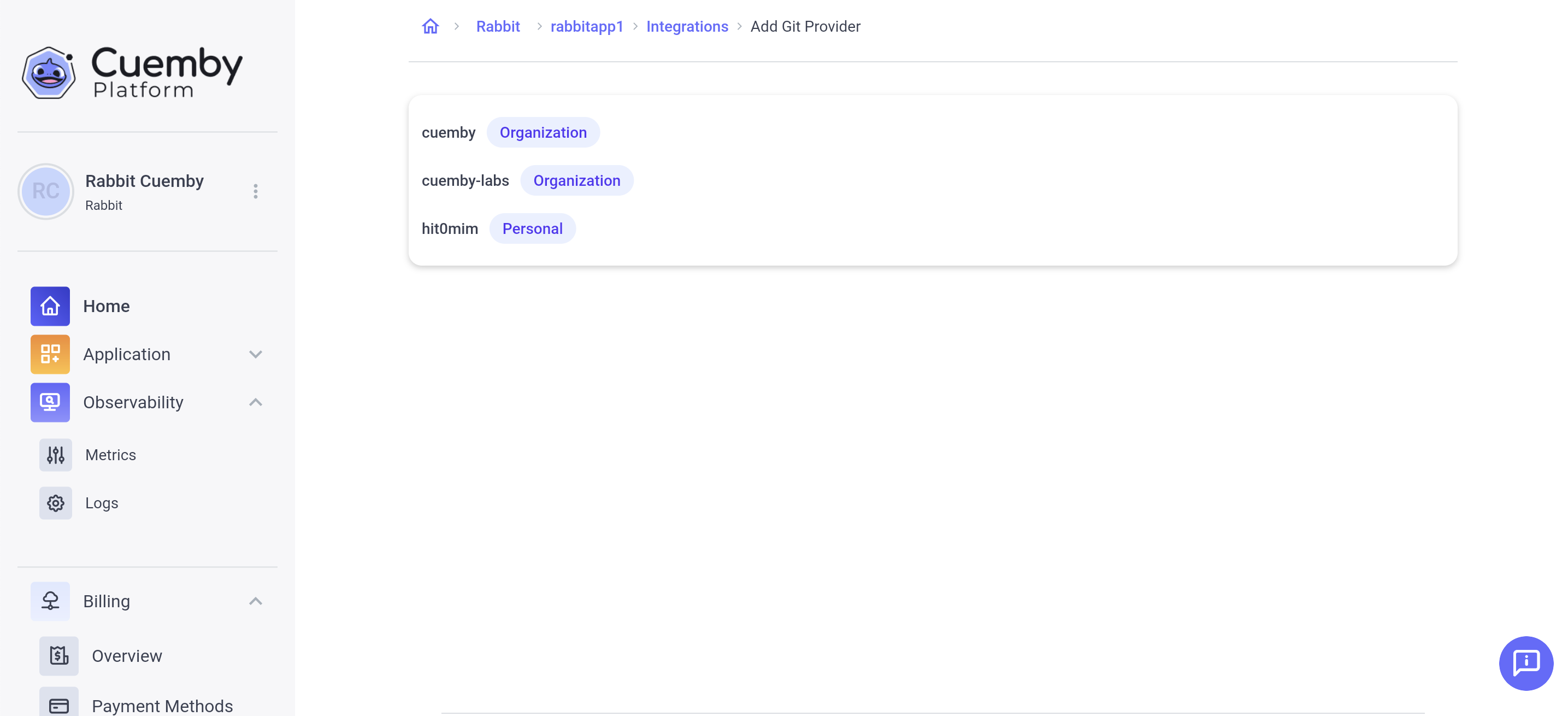Open the Observability monitor icon
This screenshot has width=1568, height=716.
click(x=50, y=402)
